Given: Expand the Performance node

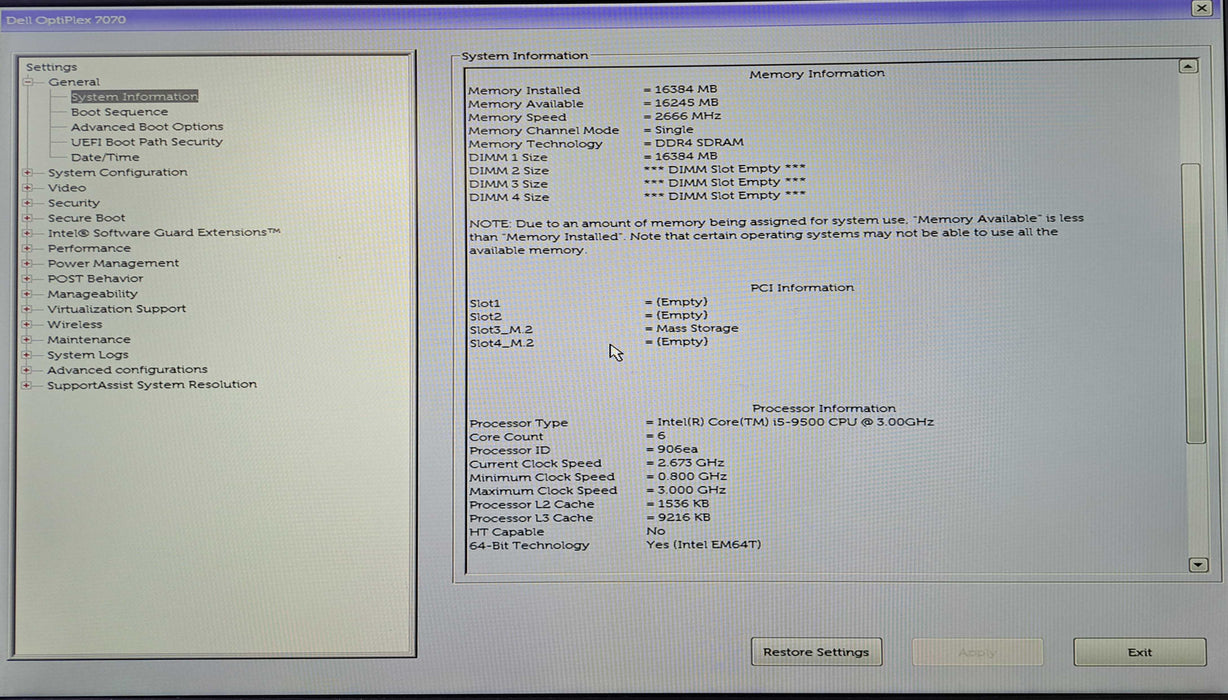Looking at the screenshot, I should tap(27, 248).
